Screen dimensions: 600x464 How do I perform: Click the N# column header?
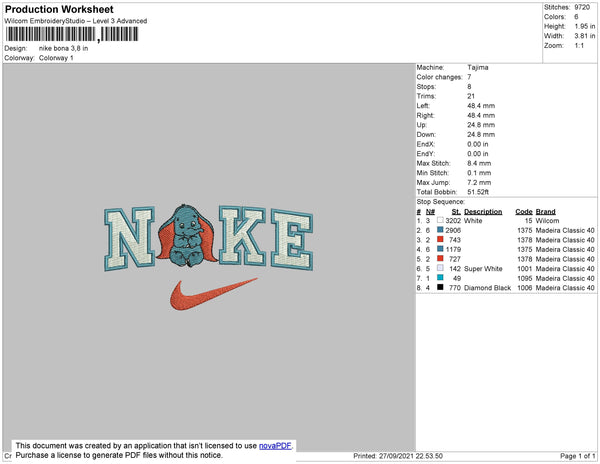[430, 212]
